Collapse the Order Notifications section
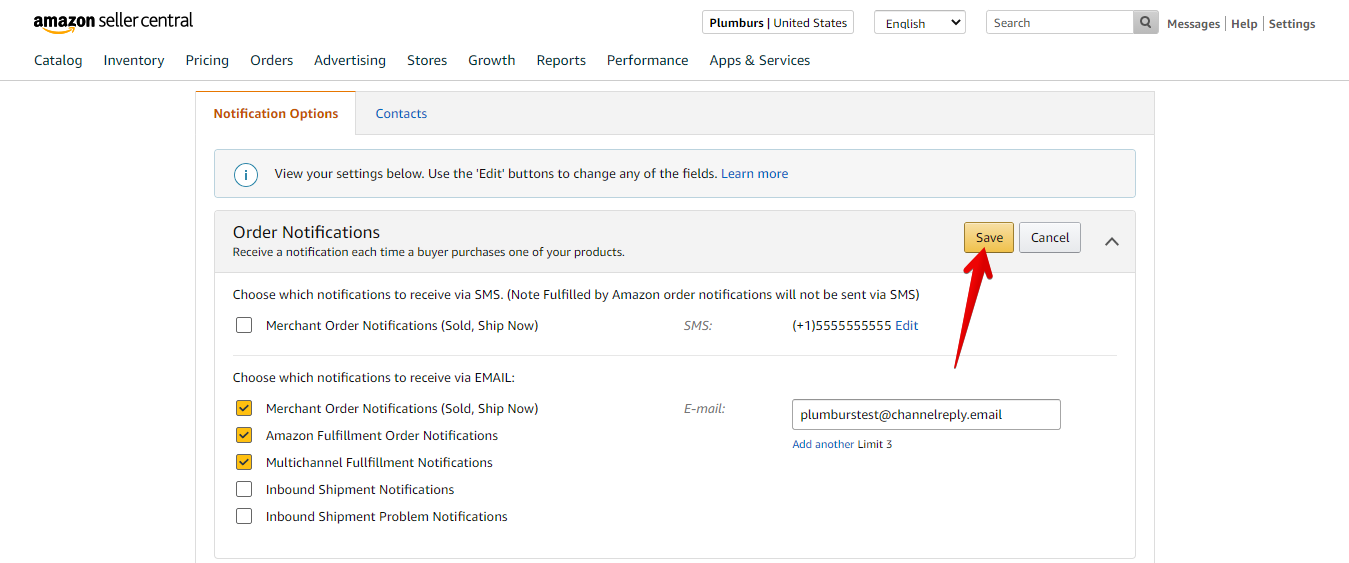Viewport: 1349px width, 563px height. tap(1111, 241)
